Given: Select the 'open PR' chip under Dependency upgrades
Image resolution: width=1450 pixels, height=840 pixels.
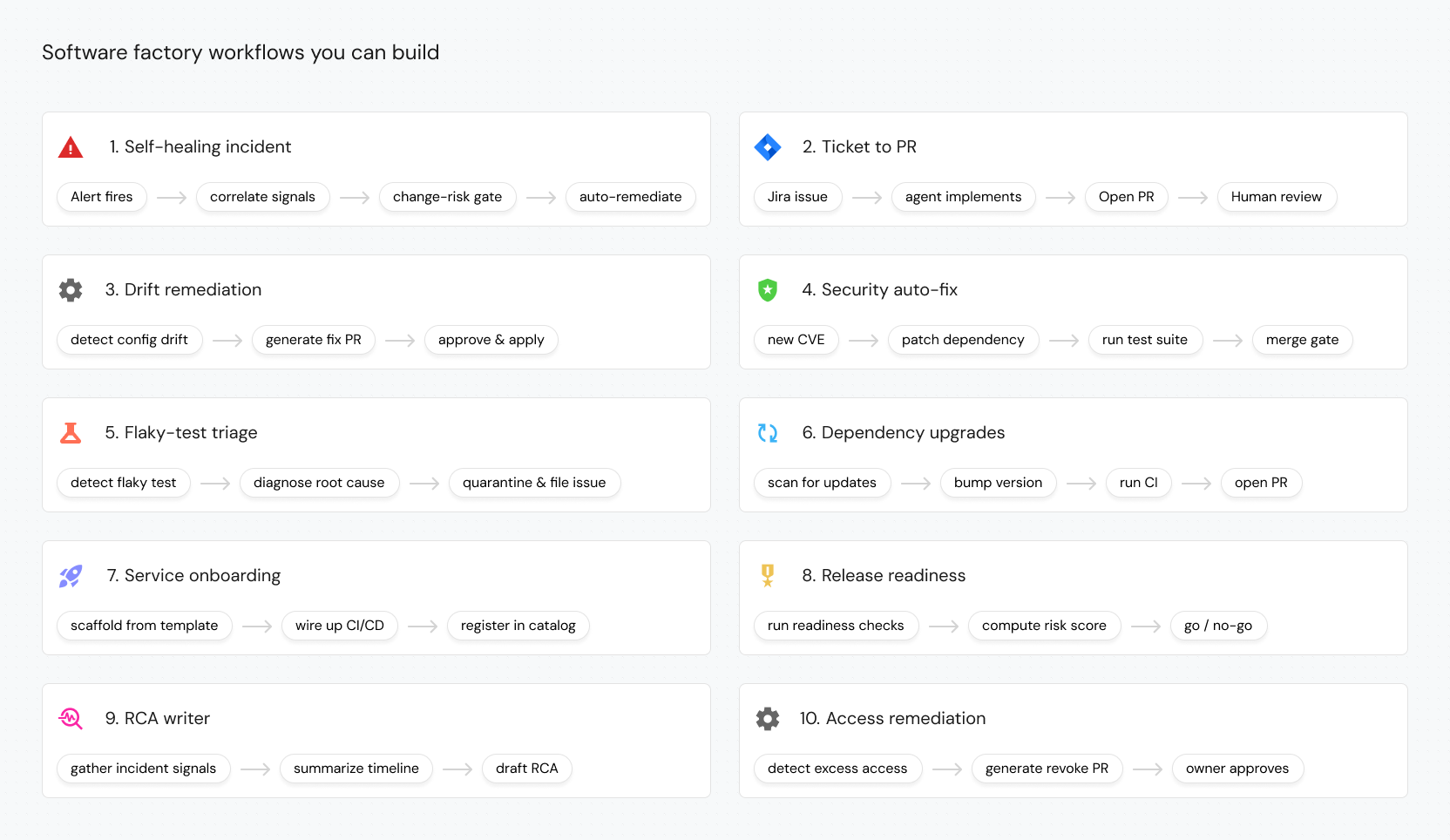Looking at the screenshot, I should tap(1262, 483).
